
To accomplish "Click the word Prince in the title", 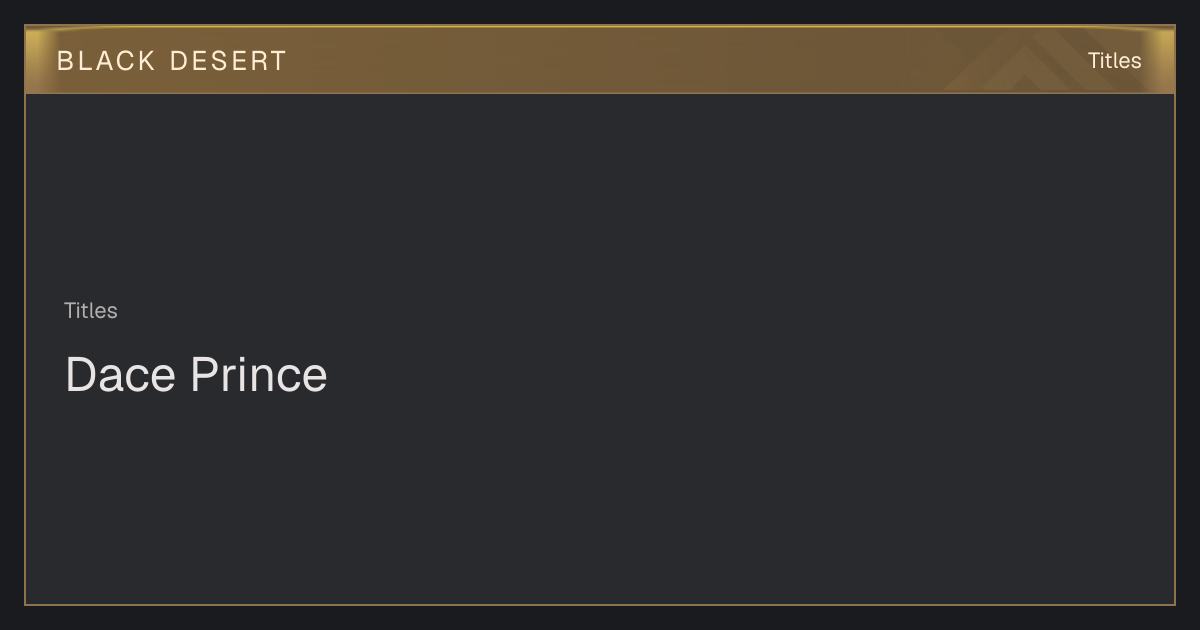I will tap(259, 375).
